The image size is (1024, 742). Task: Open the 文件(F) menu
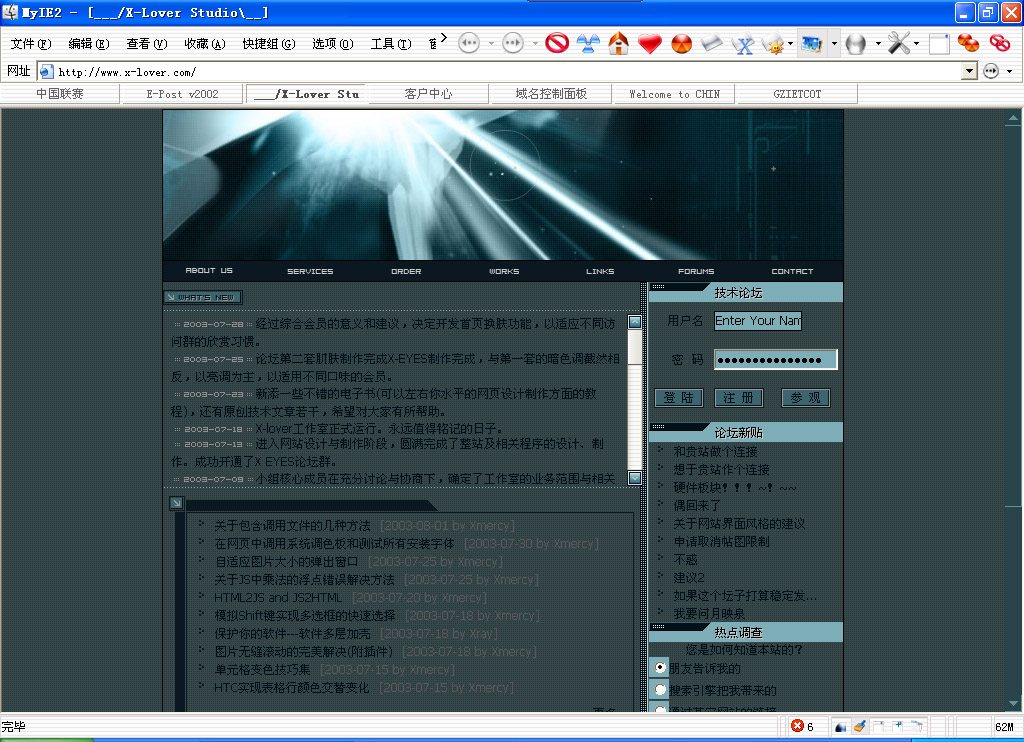[x=31, y=44]
